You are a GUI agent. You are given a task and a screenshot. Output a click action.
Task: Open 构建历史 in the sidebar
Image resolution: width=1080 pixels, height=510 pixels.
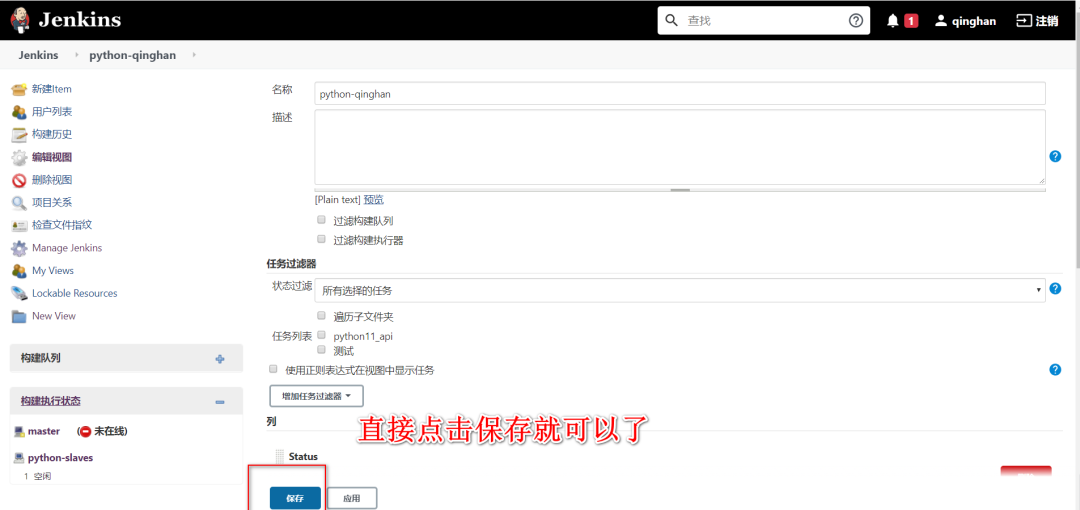pyautogui.click(x=52, y=134)
